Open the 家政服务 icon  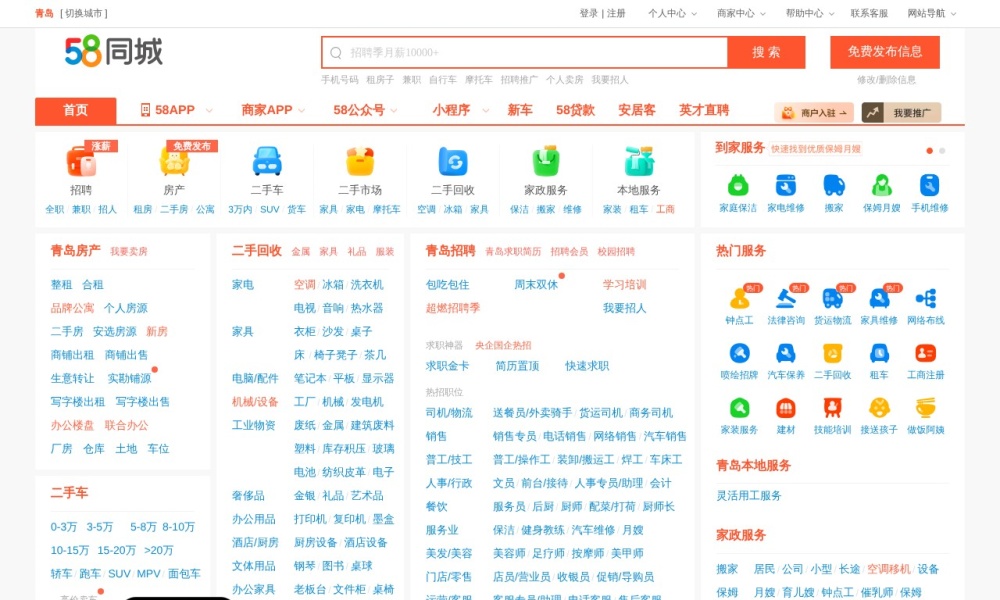(x=546, y=161)
